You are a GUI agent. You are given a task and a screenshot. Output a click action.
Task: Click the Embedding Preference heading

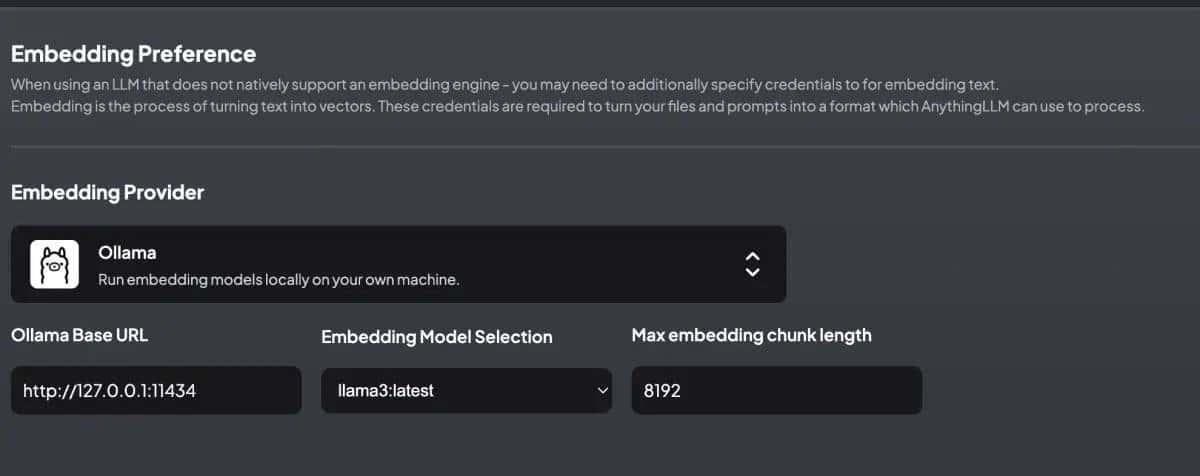[x=133, y=54]
